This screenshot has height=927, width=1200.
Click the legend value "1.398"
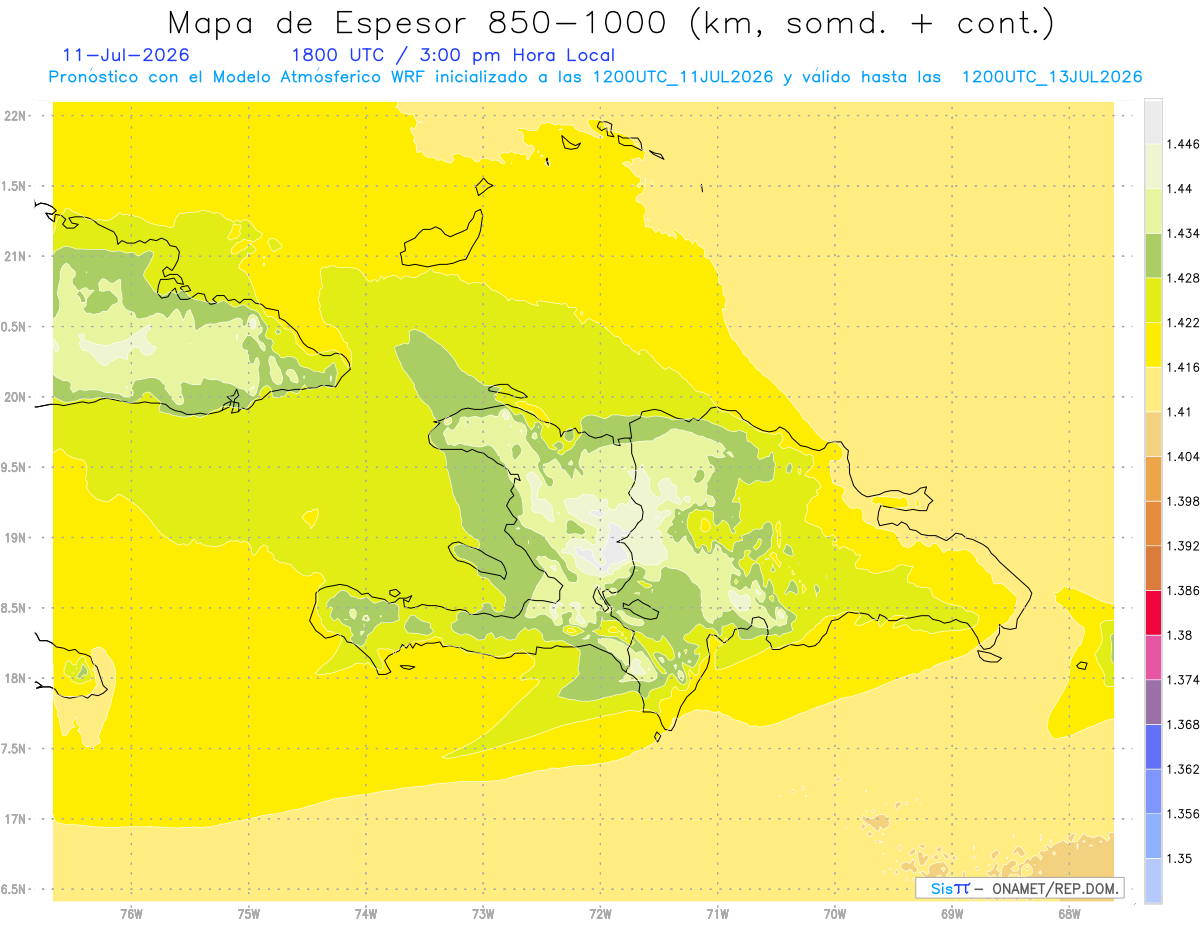click(1183, 501)
